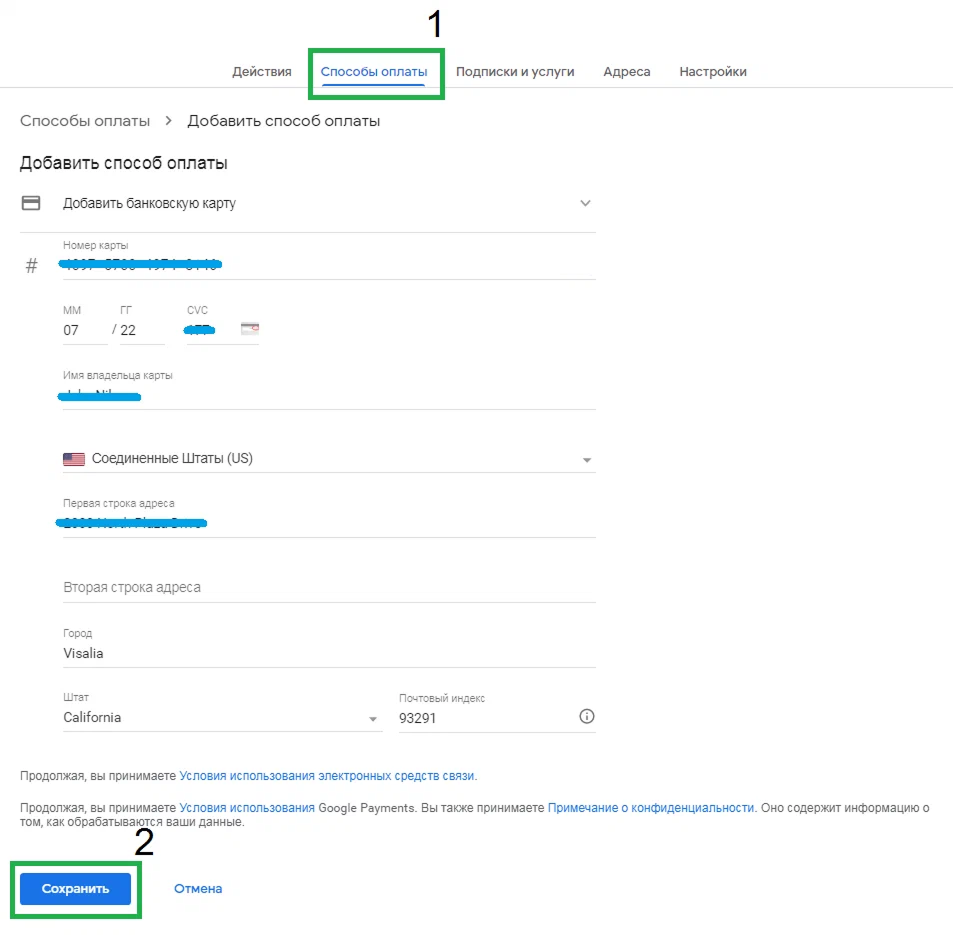This screenshot has height=935, width=953.
Task: Switch to the Подписки и услуги tab
Action: (515, 71)
